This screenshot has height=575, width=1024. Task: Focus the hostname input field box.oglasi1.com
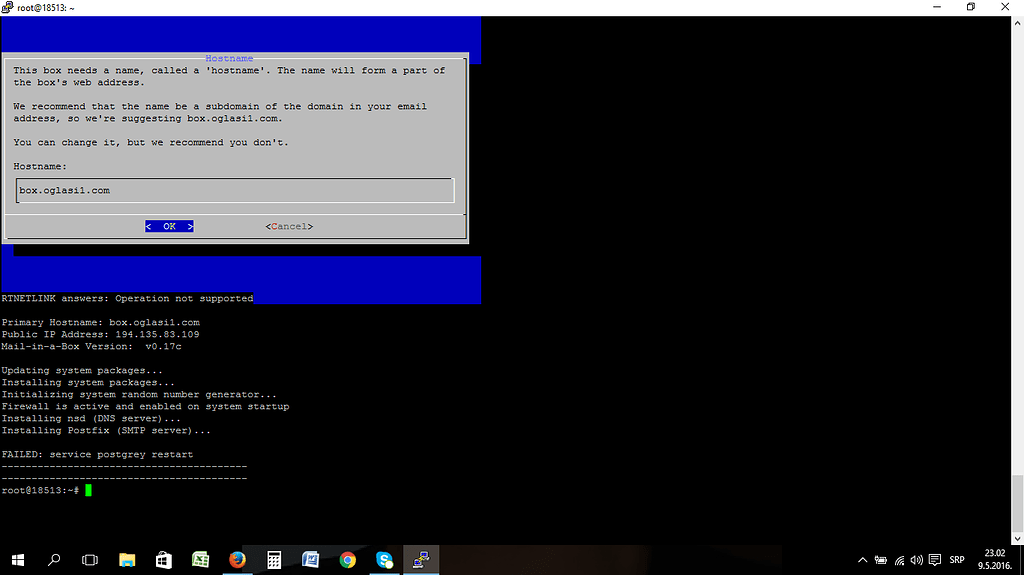235,190
